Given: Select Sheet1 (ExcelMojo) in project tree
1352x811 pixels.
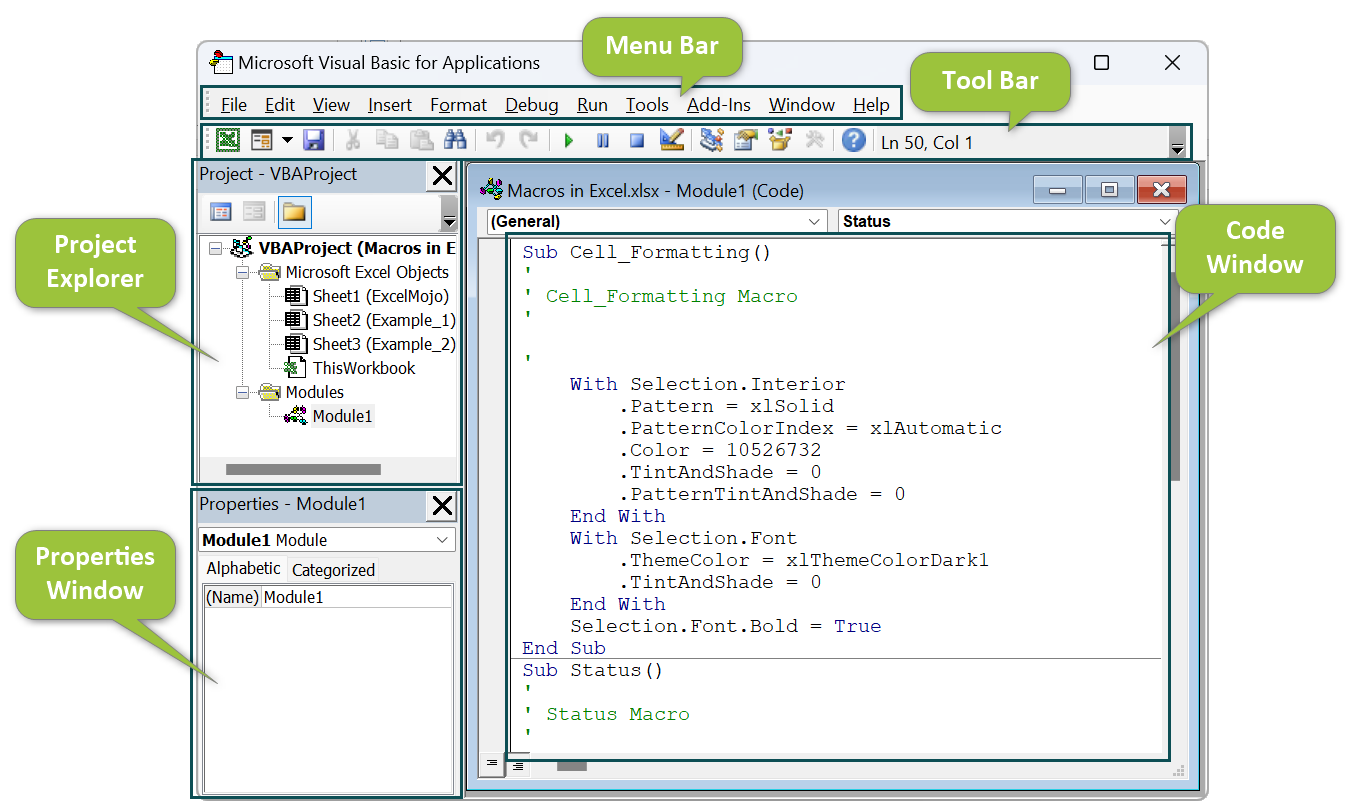Looking at the screenshot, I should point(381,296).
